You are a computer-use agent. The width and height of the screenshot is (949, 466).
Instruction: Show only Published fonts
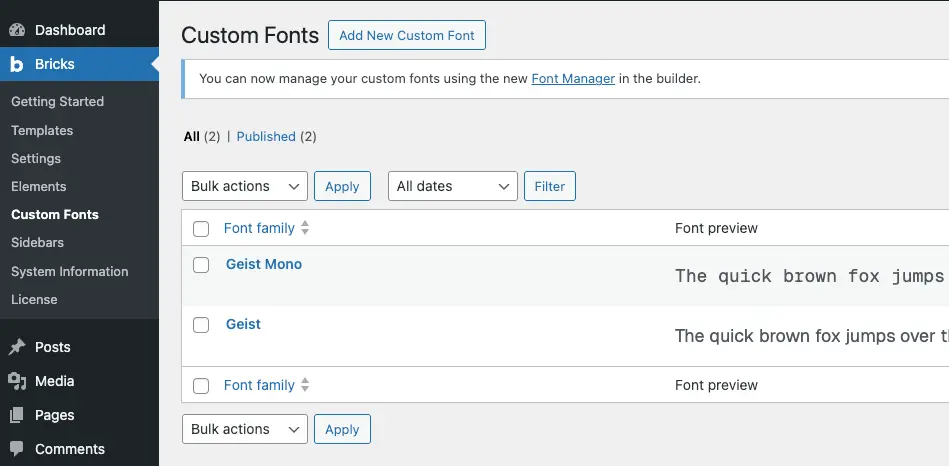click(266, 137)
